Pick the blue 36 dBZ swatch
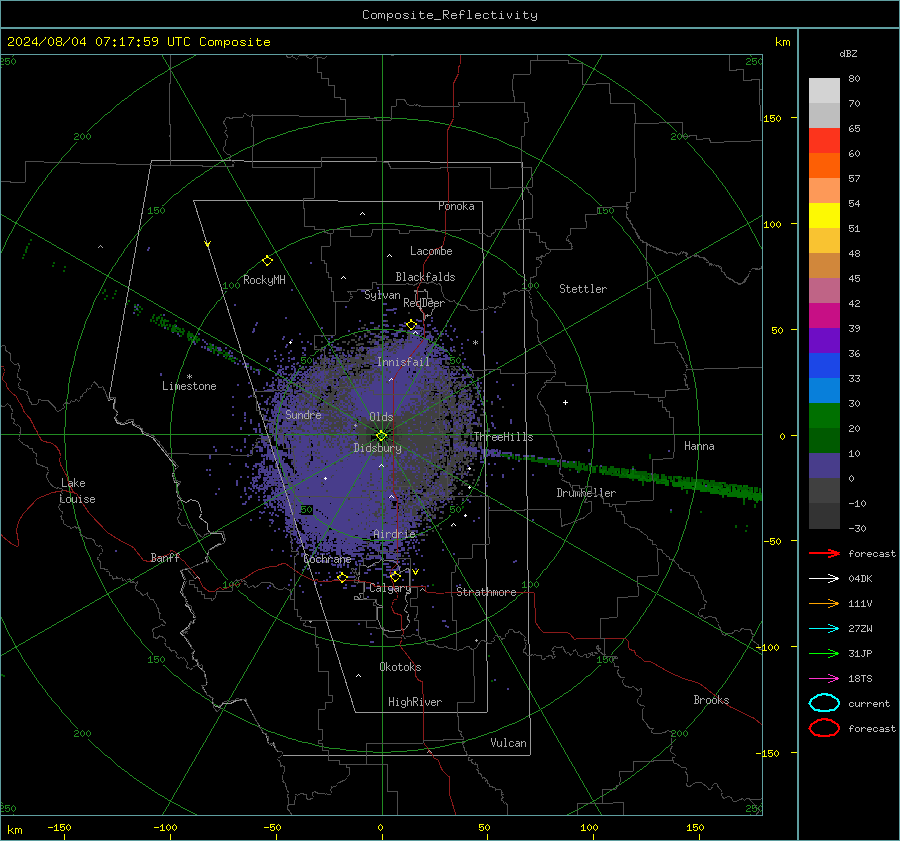900x841 pixels. pos(824,365)
